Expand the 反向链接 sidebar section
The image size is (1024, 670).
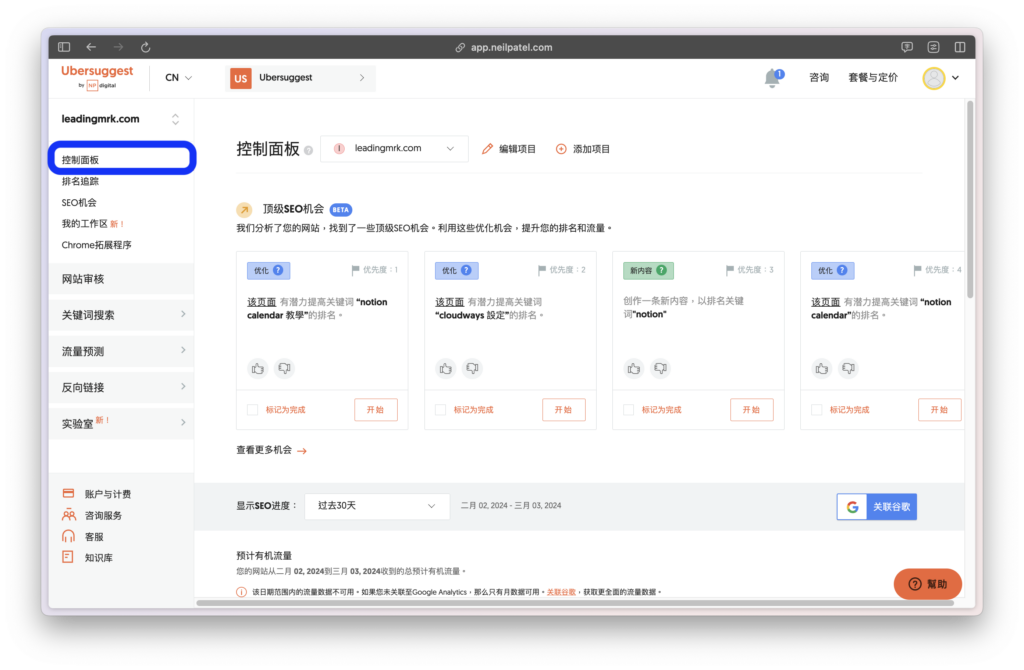(121, 387)
